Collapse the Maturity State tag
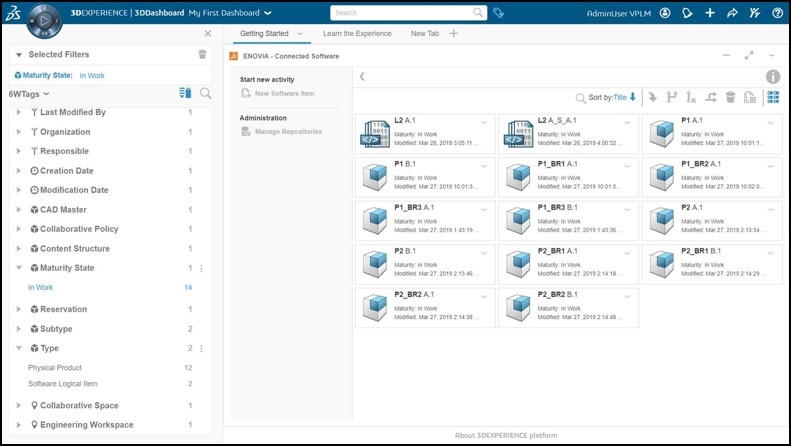Image resolution: width=791 pixels, height=446 pixels. coord(19,268)
